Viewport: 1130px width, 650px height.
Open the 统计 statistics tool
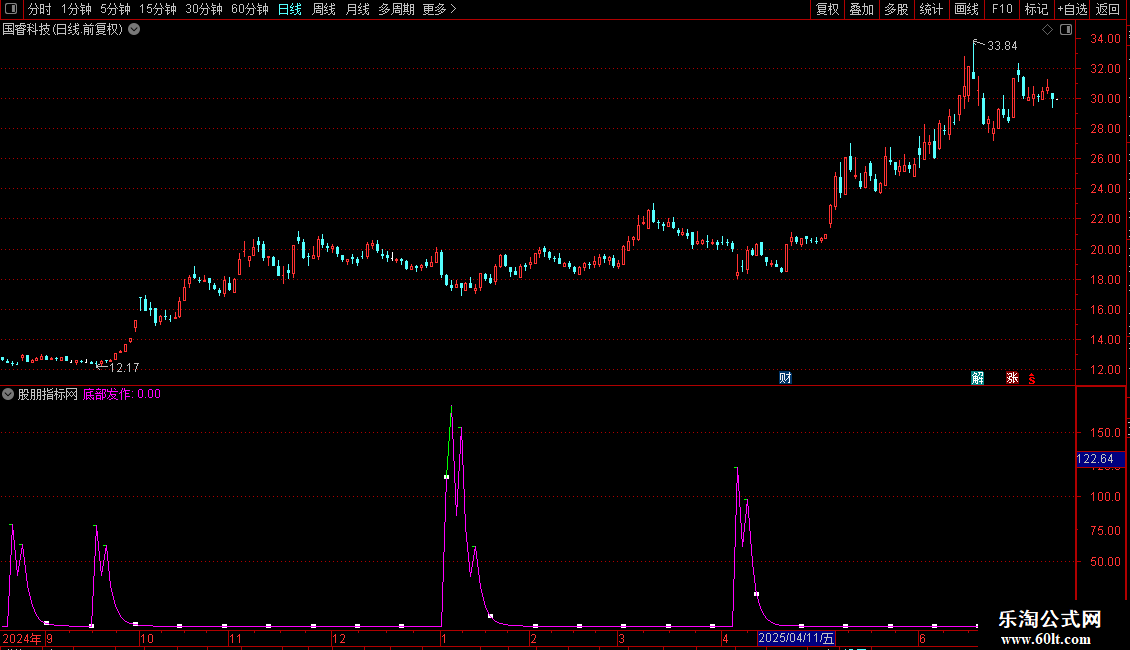[x=930, y=9]
